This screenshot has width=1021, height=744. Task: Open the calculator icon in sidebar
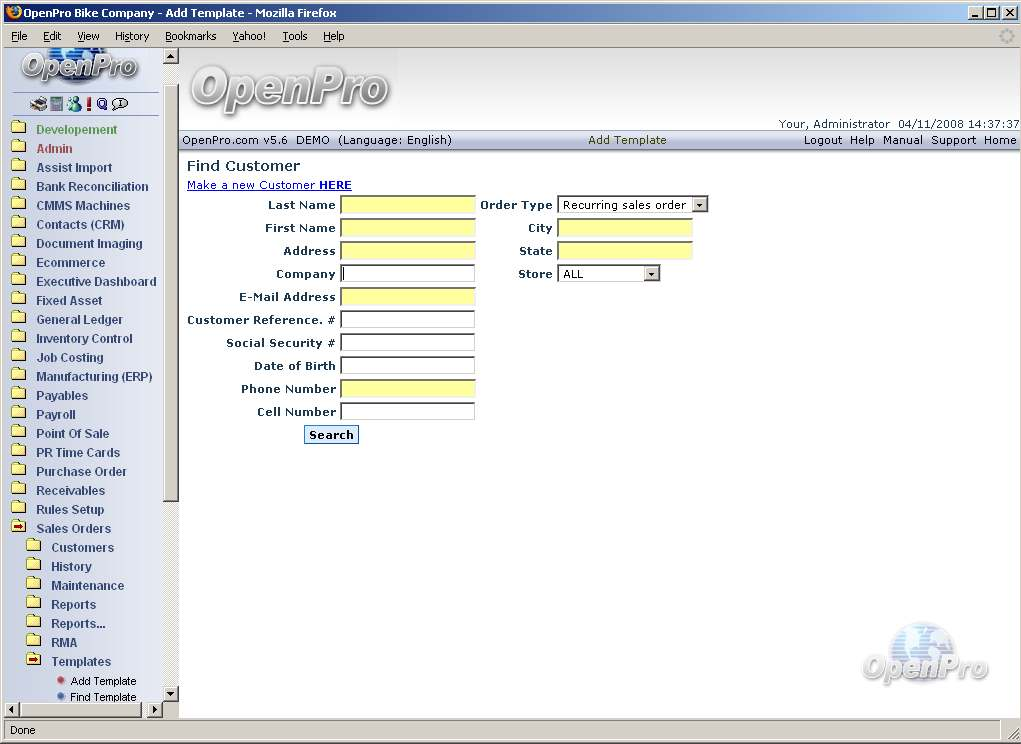tap(57, 104)
